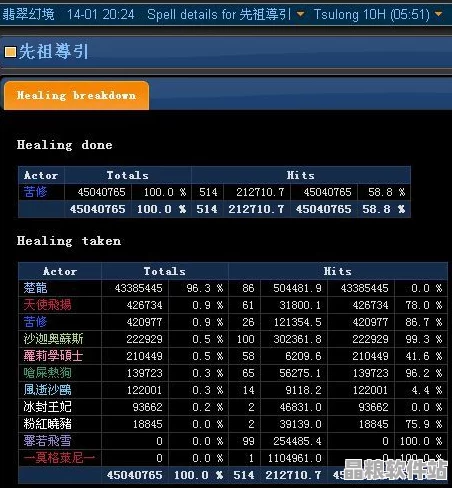Click 風逝沙鷗 total value 122001
Image resolution: width=452 pixels, height=488 pixels.
[x=144, y=390]
